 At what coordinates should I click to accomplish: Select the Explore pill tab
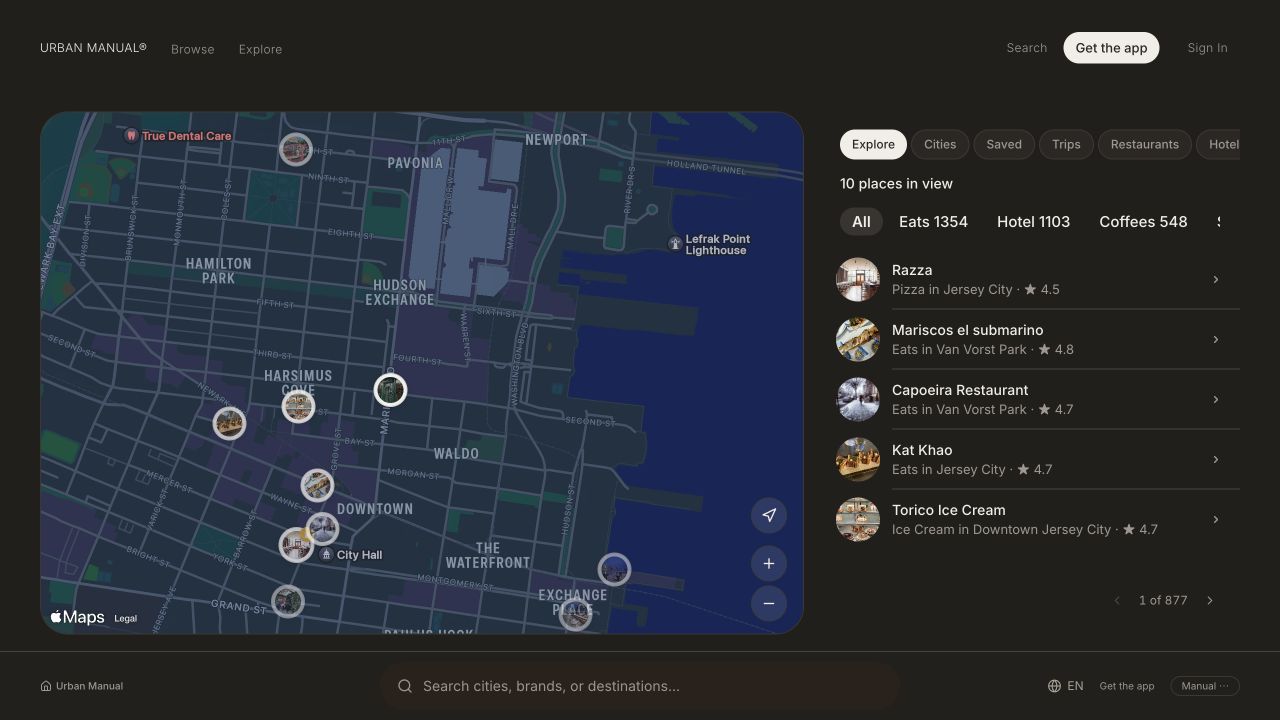point(873,144)
